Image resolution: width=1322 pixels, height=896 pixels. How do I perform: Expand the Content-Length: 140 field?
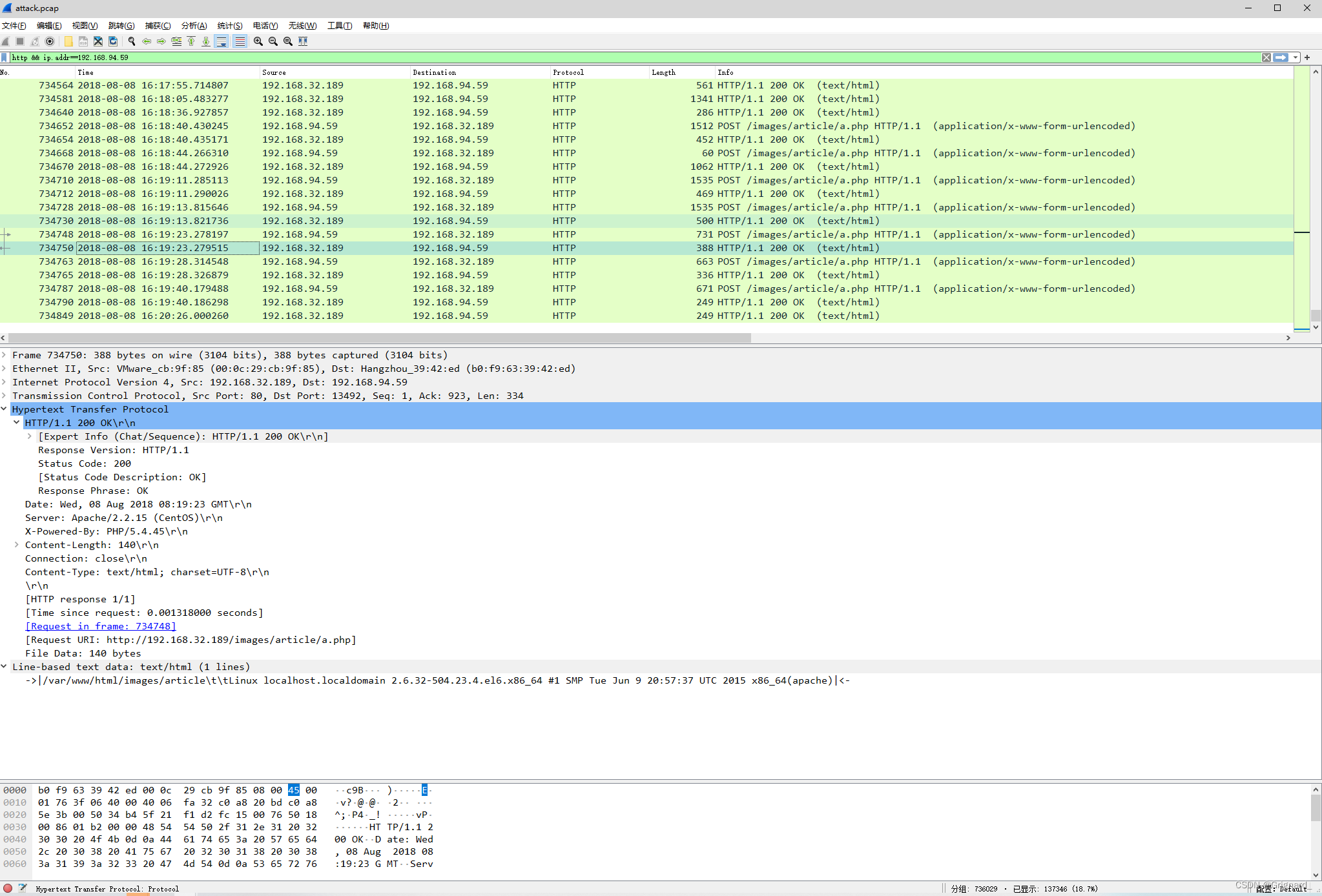(x=17, y=545)
